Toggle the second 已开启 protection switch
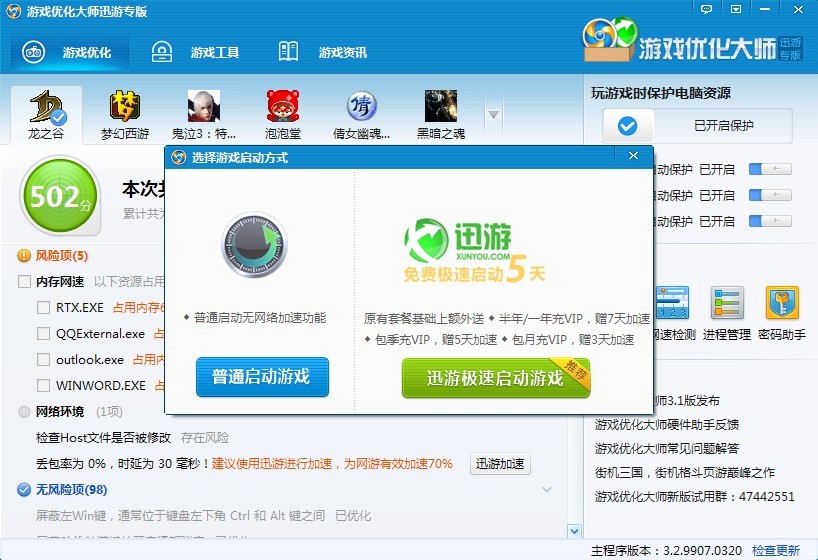This screenshot has height=560, width=818. (x=770, y=195)
